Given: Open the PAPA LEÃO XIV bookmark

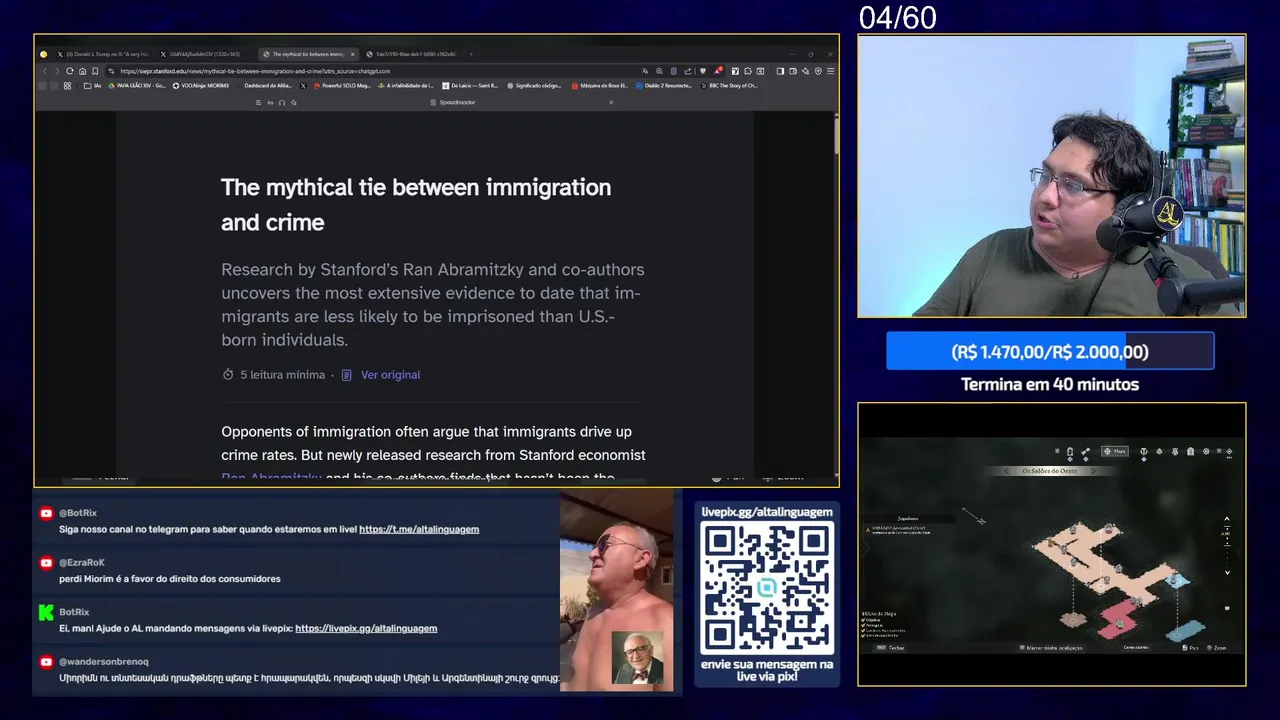Looking at the screenshot, I should [x=137, y=86].
